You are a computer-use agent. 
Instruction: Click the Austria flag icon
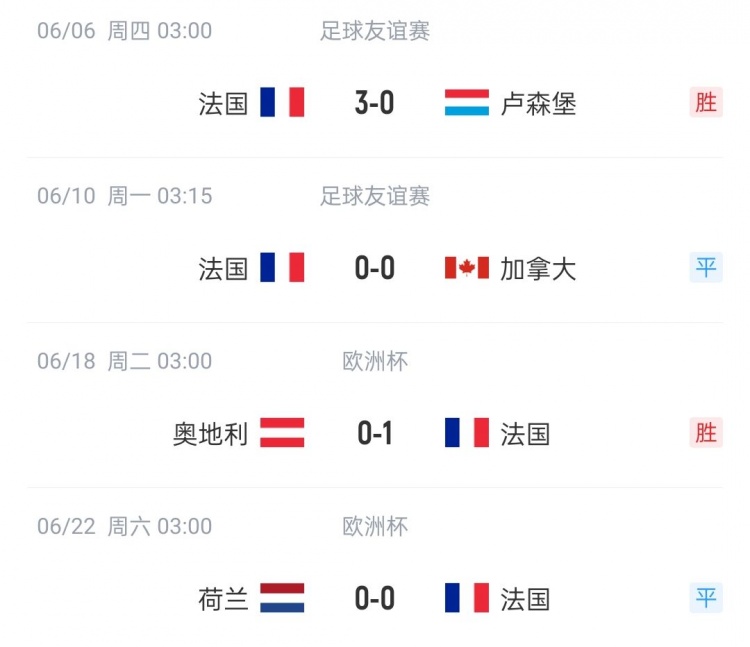(x=282, y=433)
